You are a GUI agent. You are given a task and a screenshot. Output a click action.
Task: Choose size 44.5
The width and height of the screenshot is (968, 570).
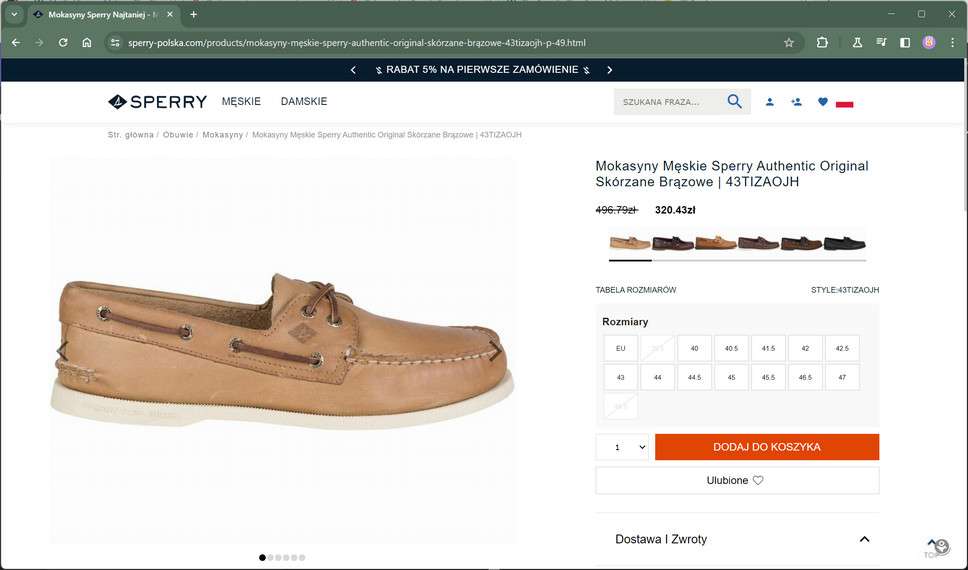pyautogui.click(x=694, y=378)
